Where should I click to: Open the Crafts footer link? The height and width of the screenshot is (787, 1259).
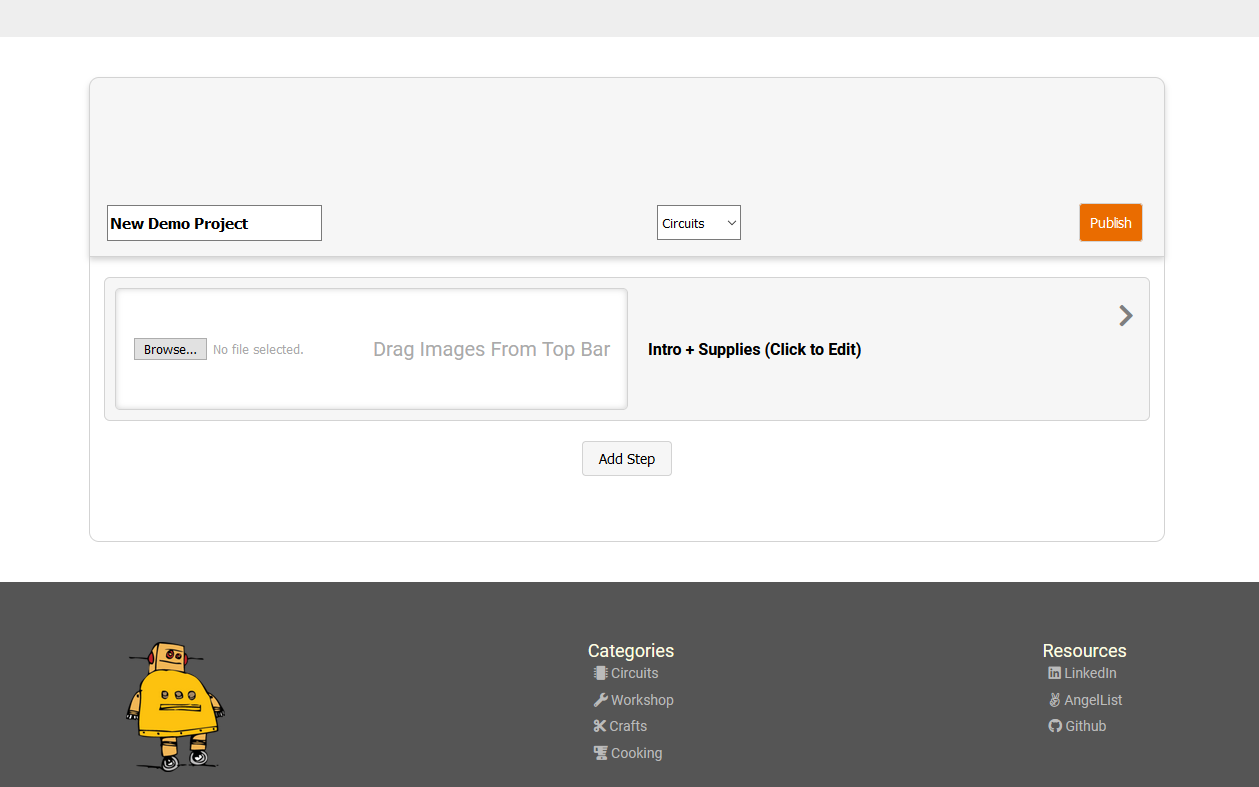click(628, 726)
